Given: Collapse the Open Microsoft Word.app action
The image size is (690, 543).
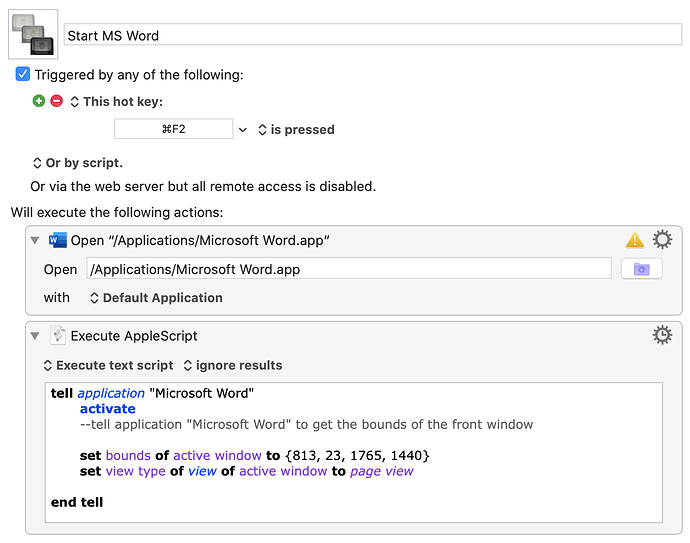Looking at the screenshot, I should point(35,240).
